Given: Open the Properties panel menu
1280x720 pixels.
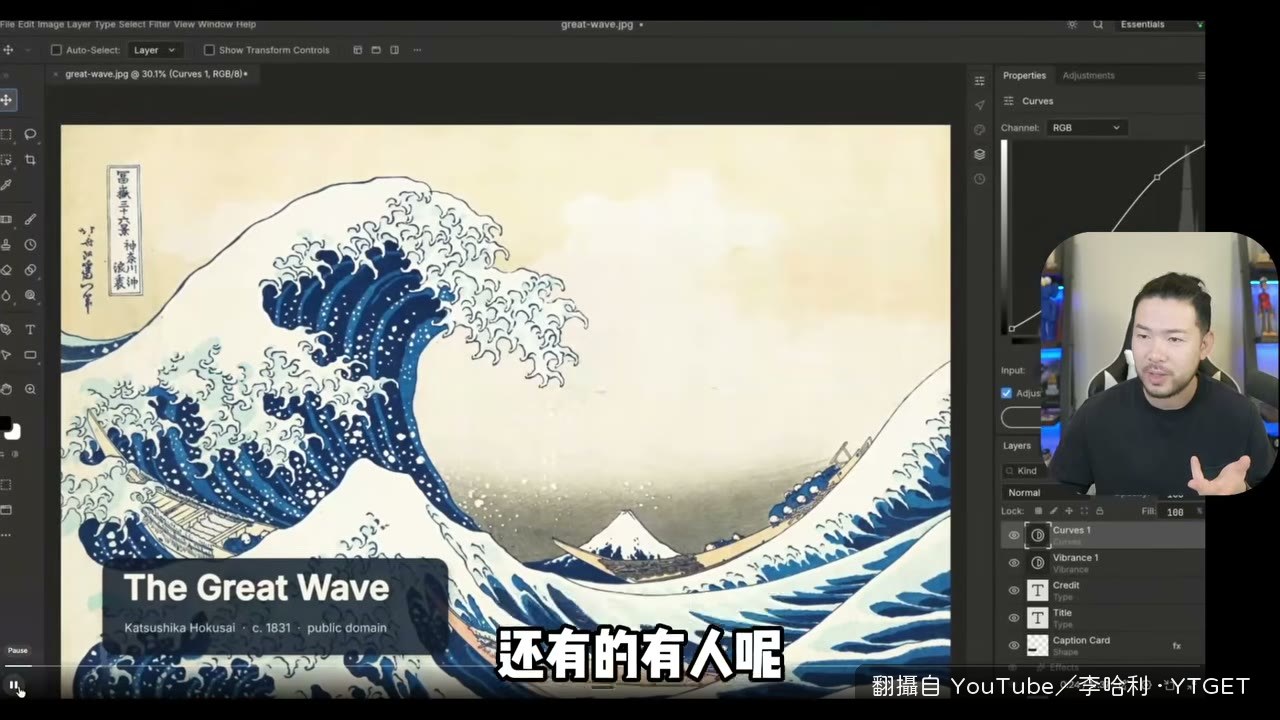Looking at the screenshot, I should (x=1200, y=75).
